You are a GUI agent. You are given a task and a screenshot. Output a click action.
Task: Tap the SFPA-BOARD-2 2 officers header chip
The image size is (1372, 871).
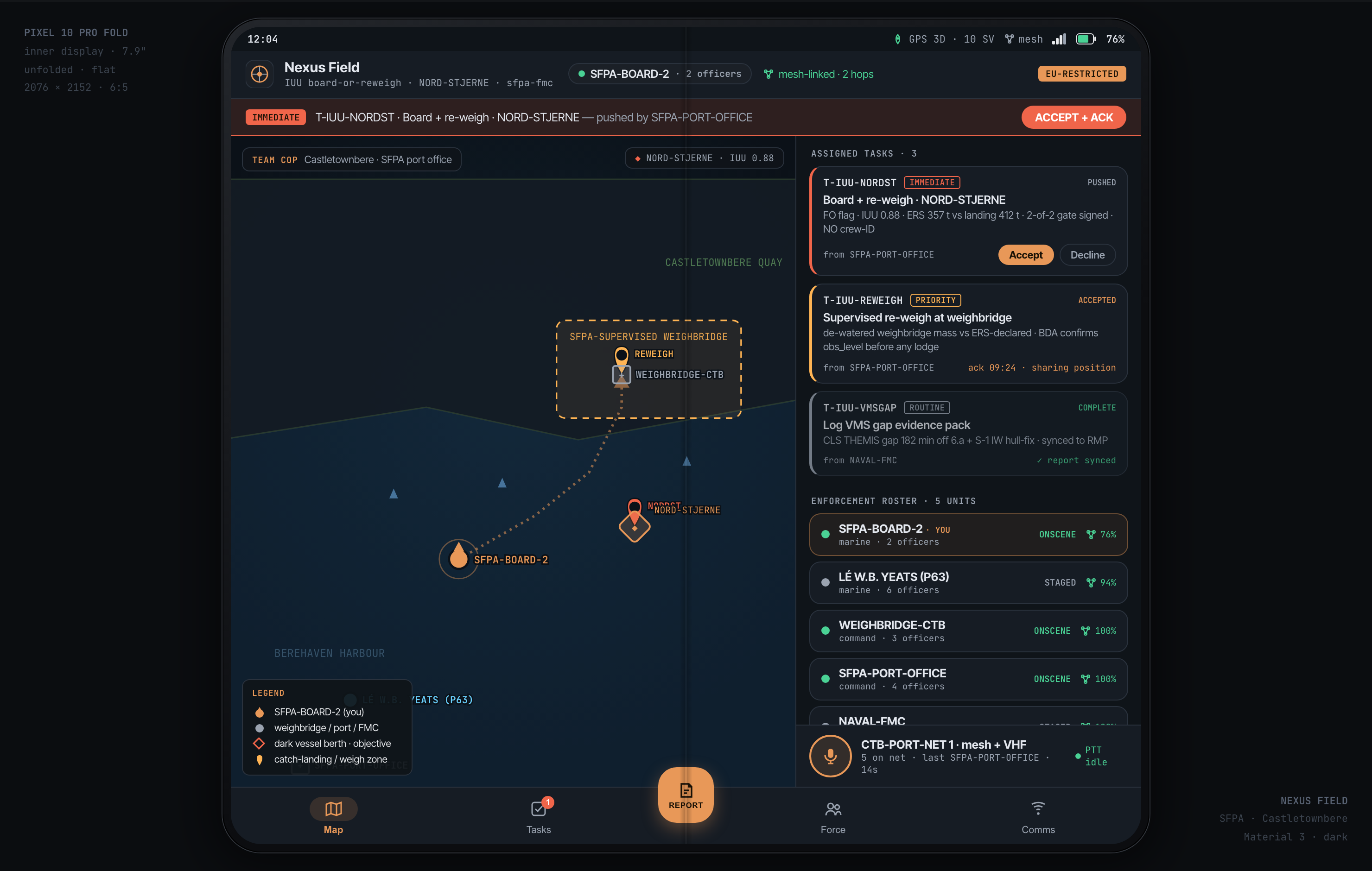pyautogui.click(x=660, y=74)
